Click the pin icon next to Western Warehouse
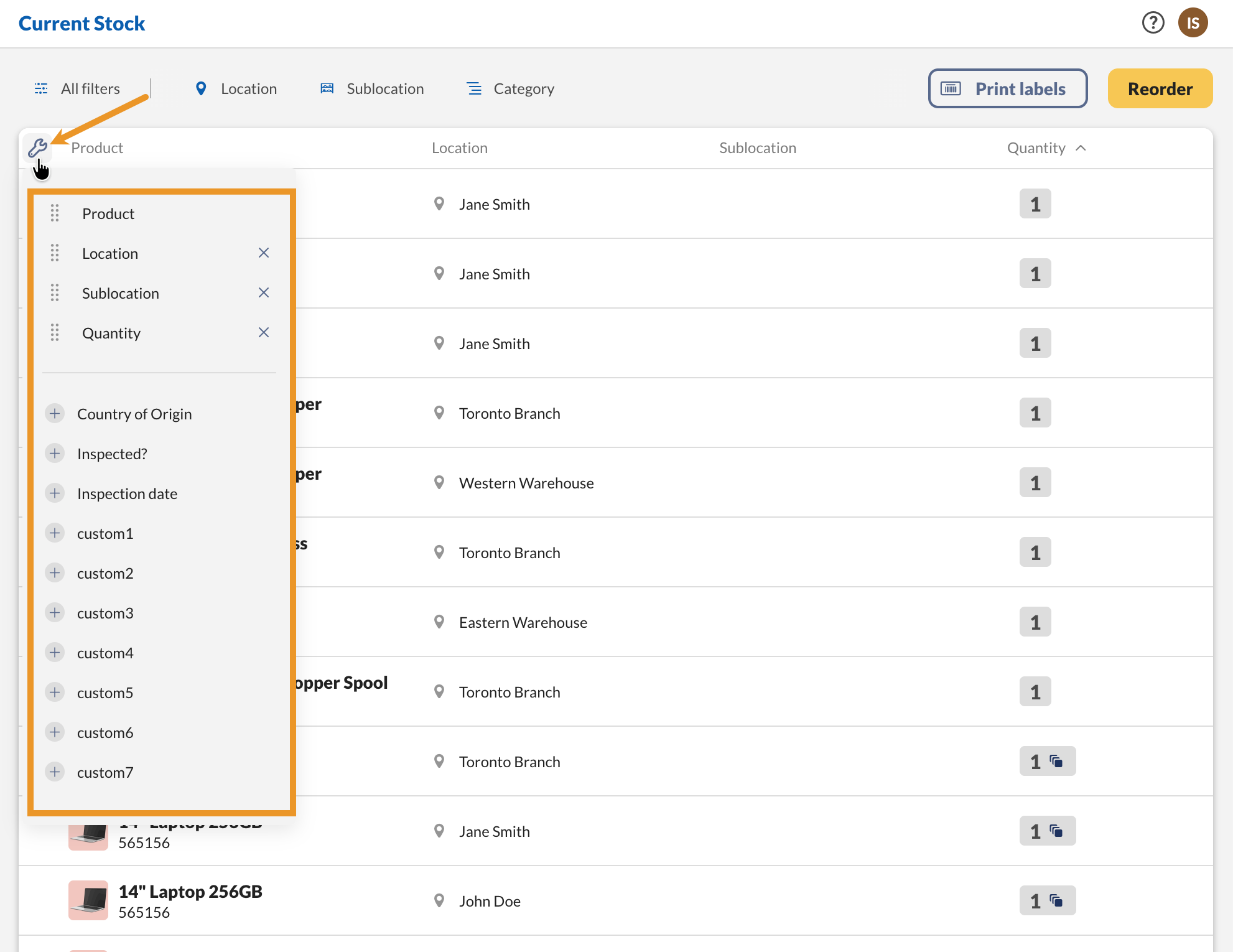 (439, 483)
